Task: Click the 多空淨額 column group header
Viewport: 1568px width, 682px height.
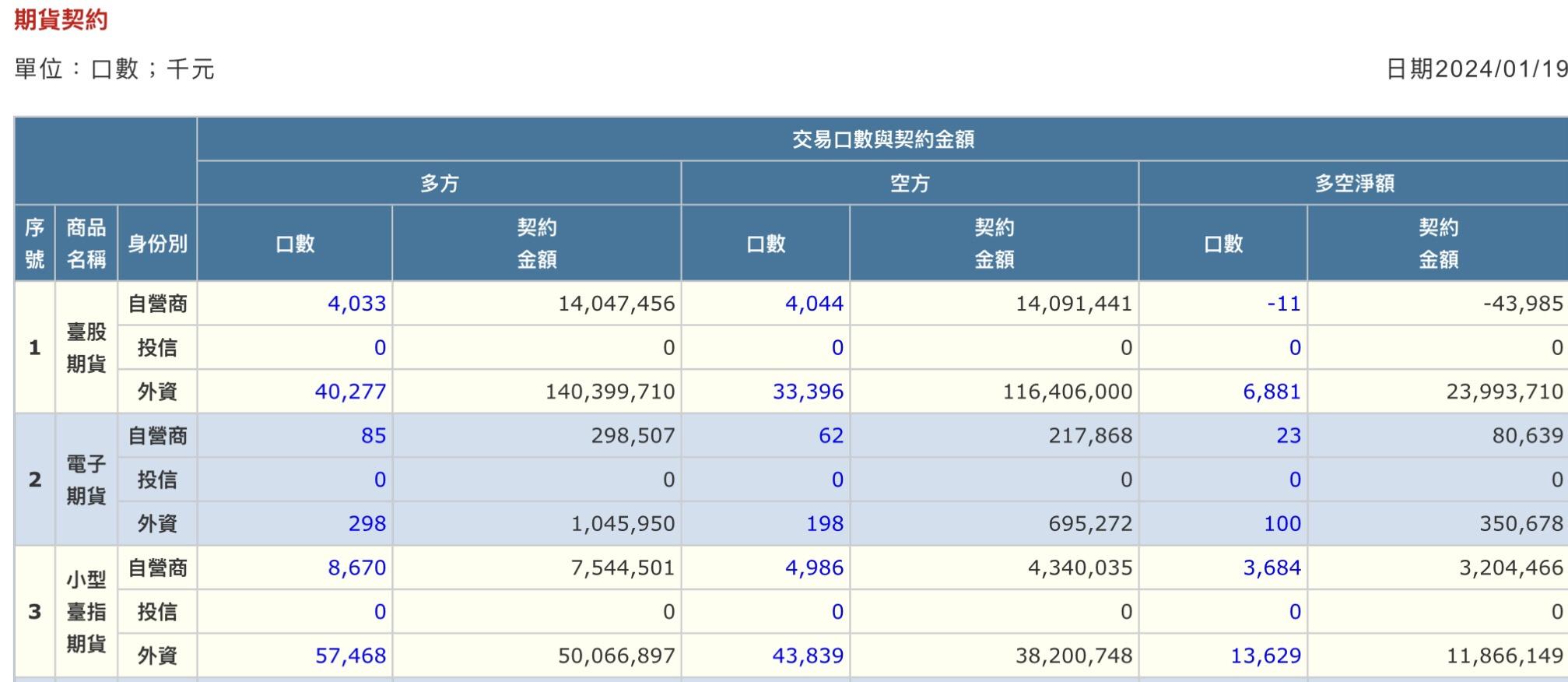Action: tap(1354, 184)
